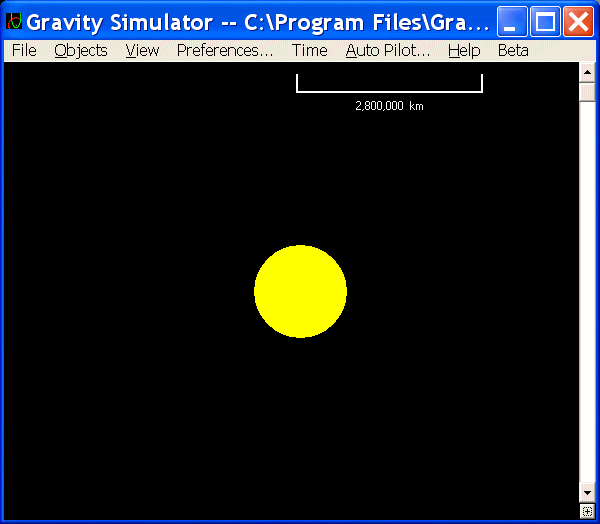Minimize the Gravity Simulator window
Viewport: 600px width, 524px height.
point(512,21)
